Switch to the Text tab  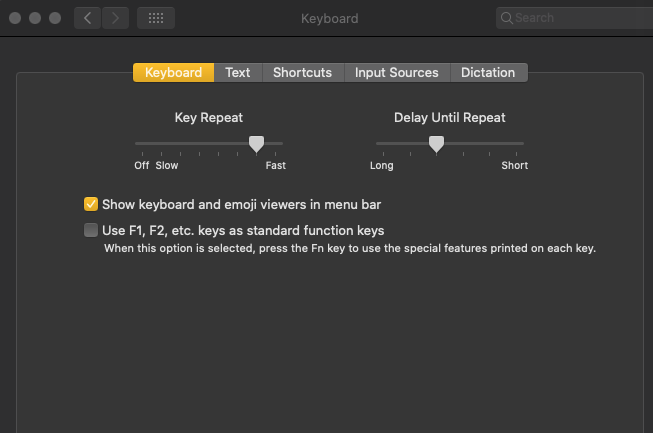pyautogui.click(x=238, y=73)
